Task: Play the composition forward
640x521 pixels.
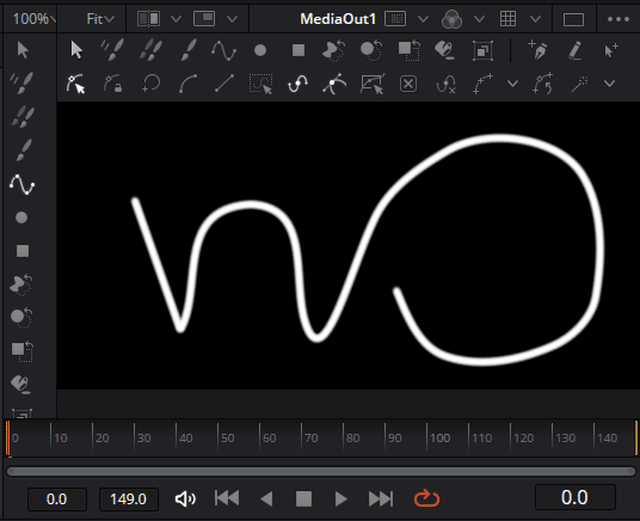Action: point(341,499)
